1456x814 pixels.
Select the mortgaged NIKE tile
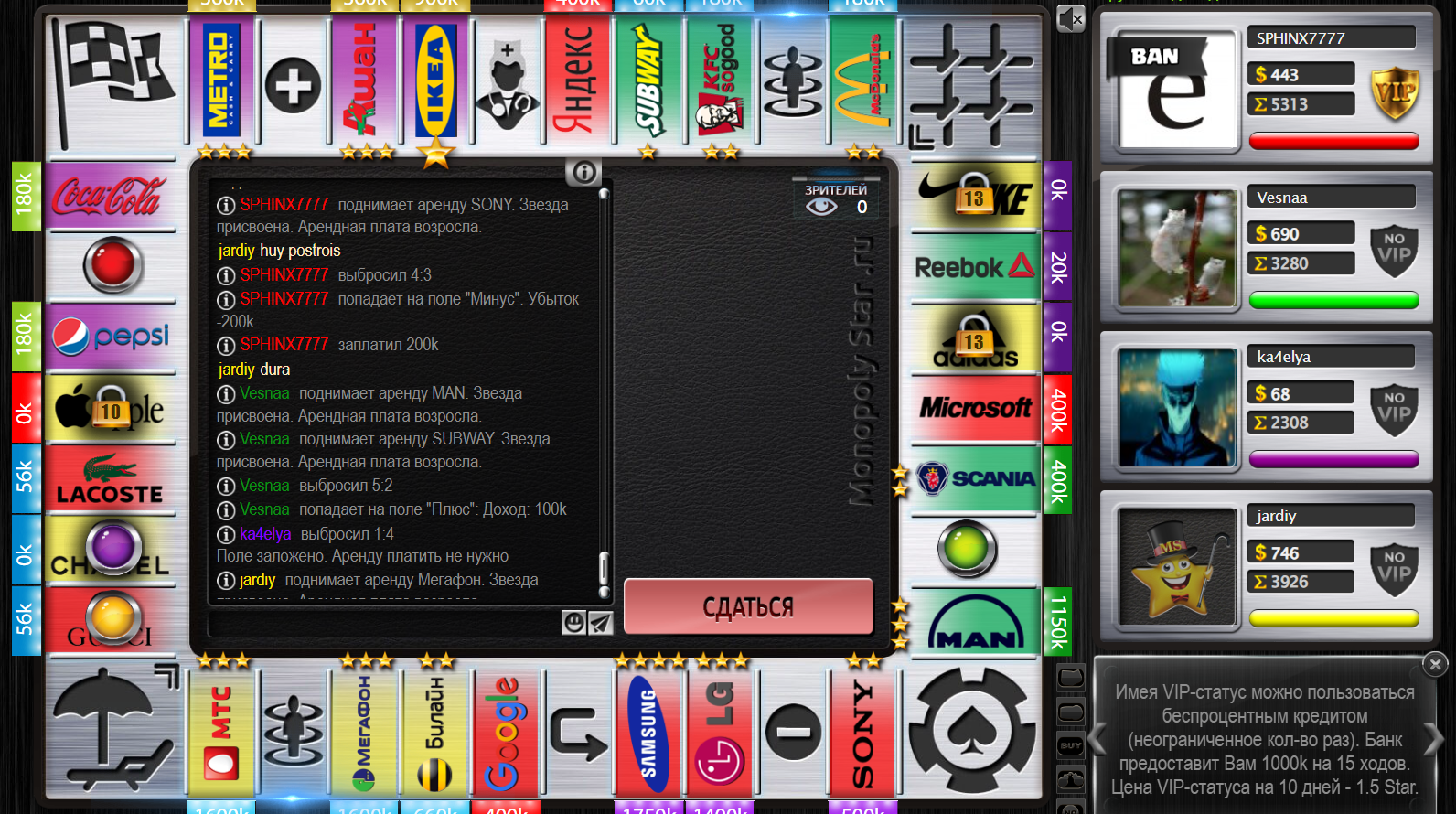coord(976,196)
